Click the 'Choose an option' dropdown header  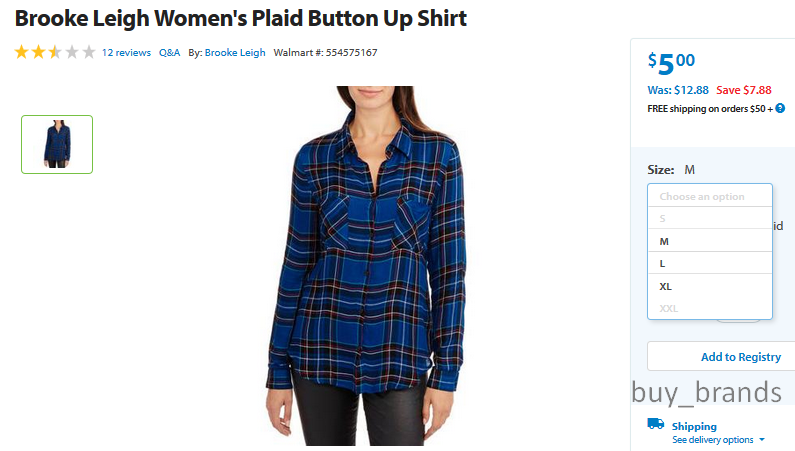tap(710, 196)
